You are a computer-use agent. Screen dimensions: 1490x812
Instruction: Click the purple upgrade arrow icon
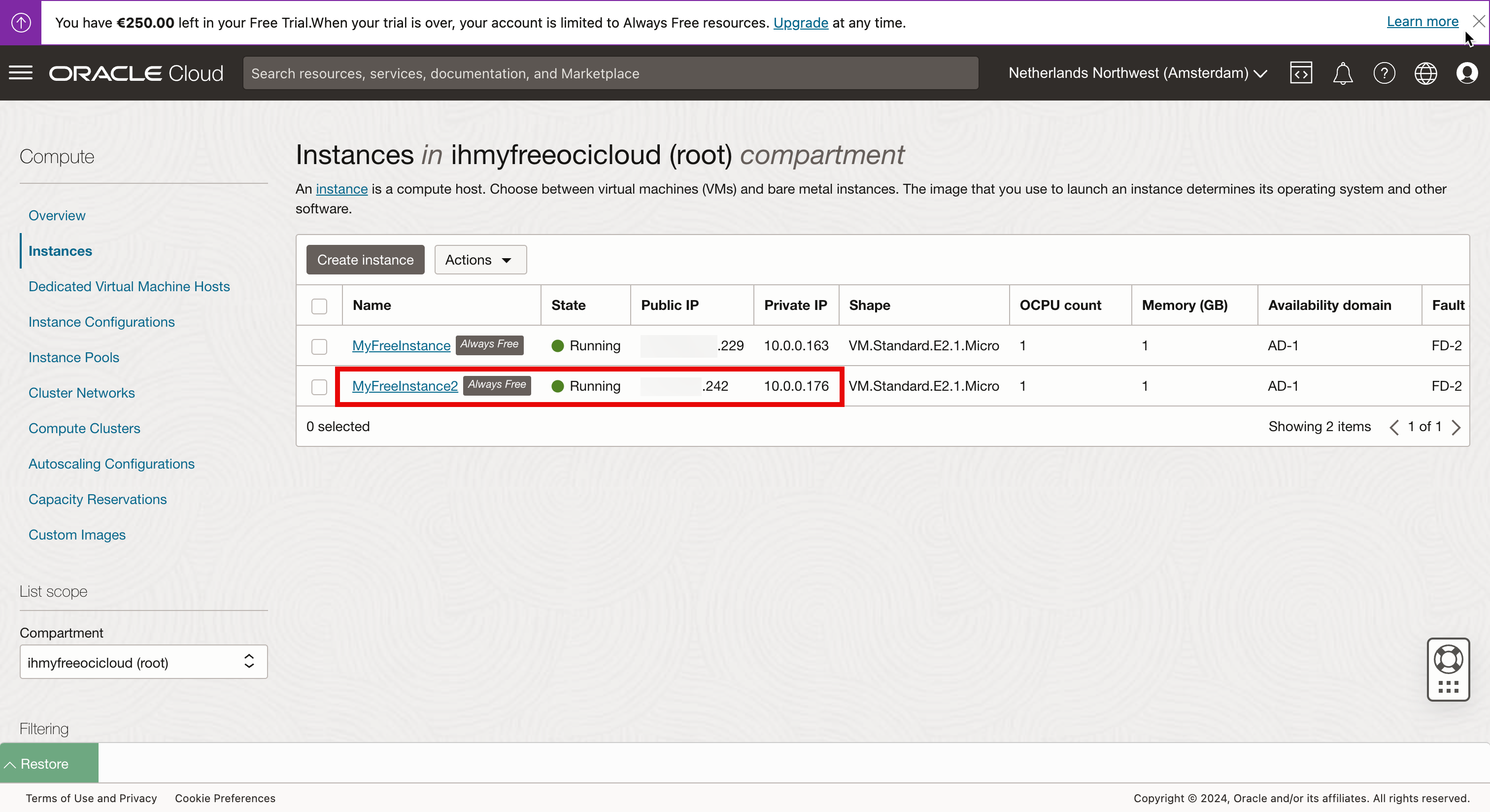pyautogui.click(x=21, y=23)
